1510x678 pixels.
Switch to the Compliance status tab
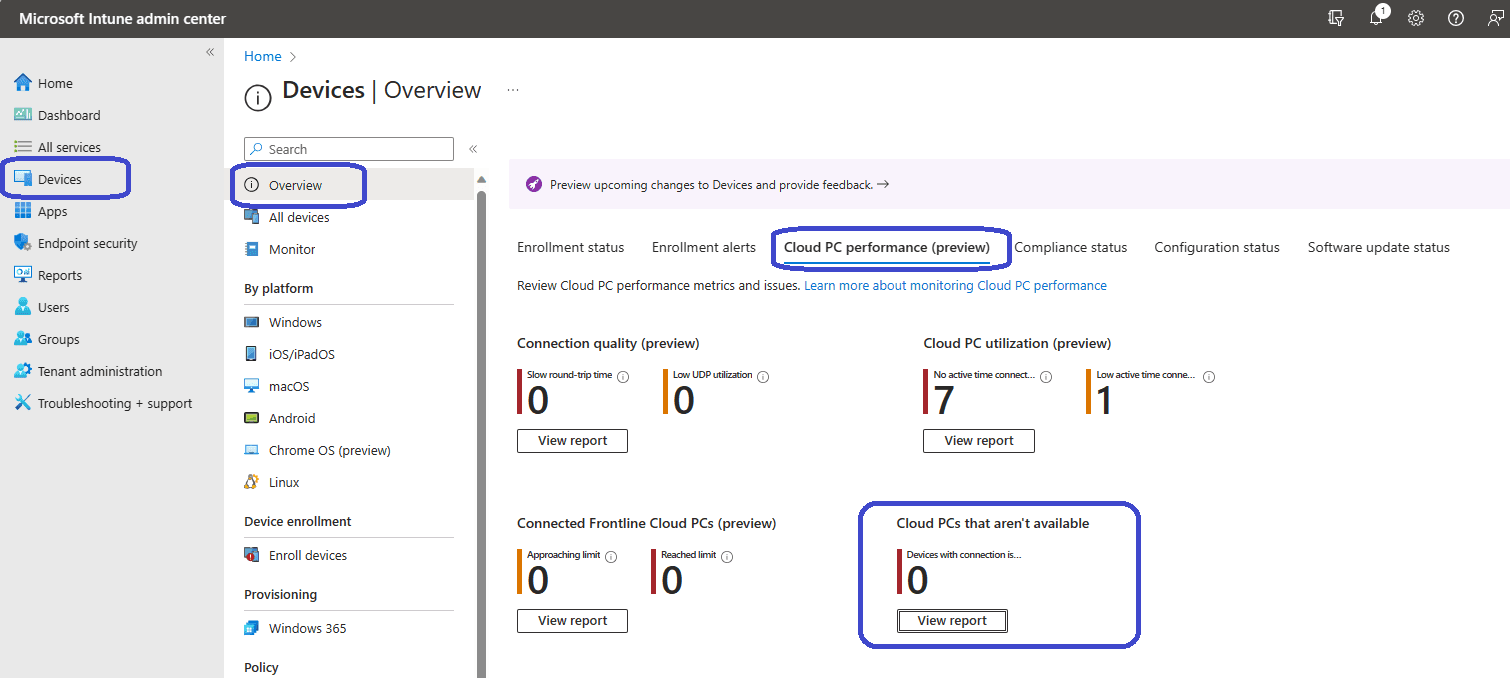(x=1070, y=247)
